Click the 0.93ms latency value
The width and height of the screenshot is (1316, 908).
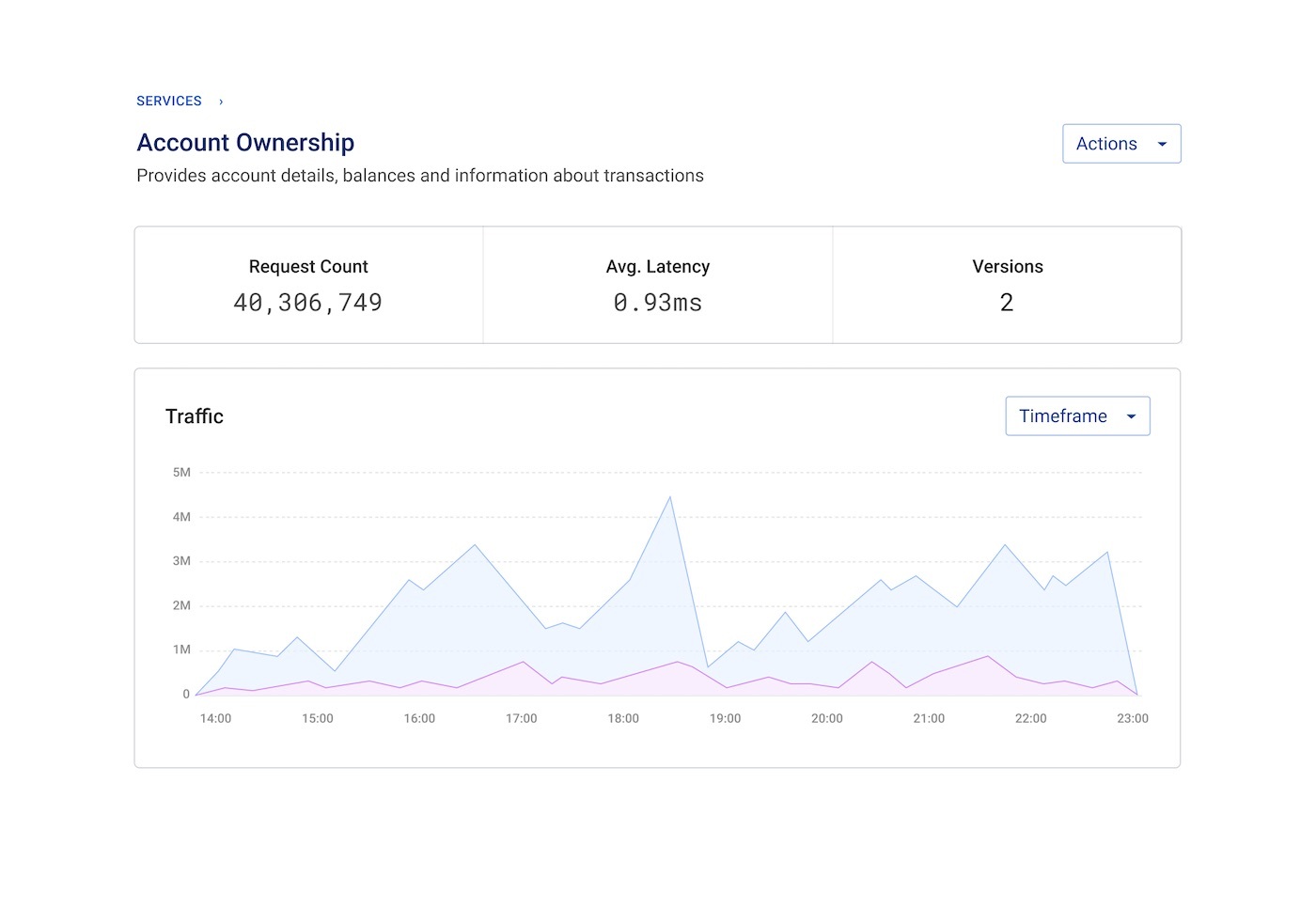(x=658, y=303)
